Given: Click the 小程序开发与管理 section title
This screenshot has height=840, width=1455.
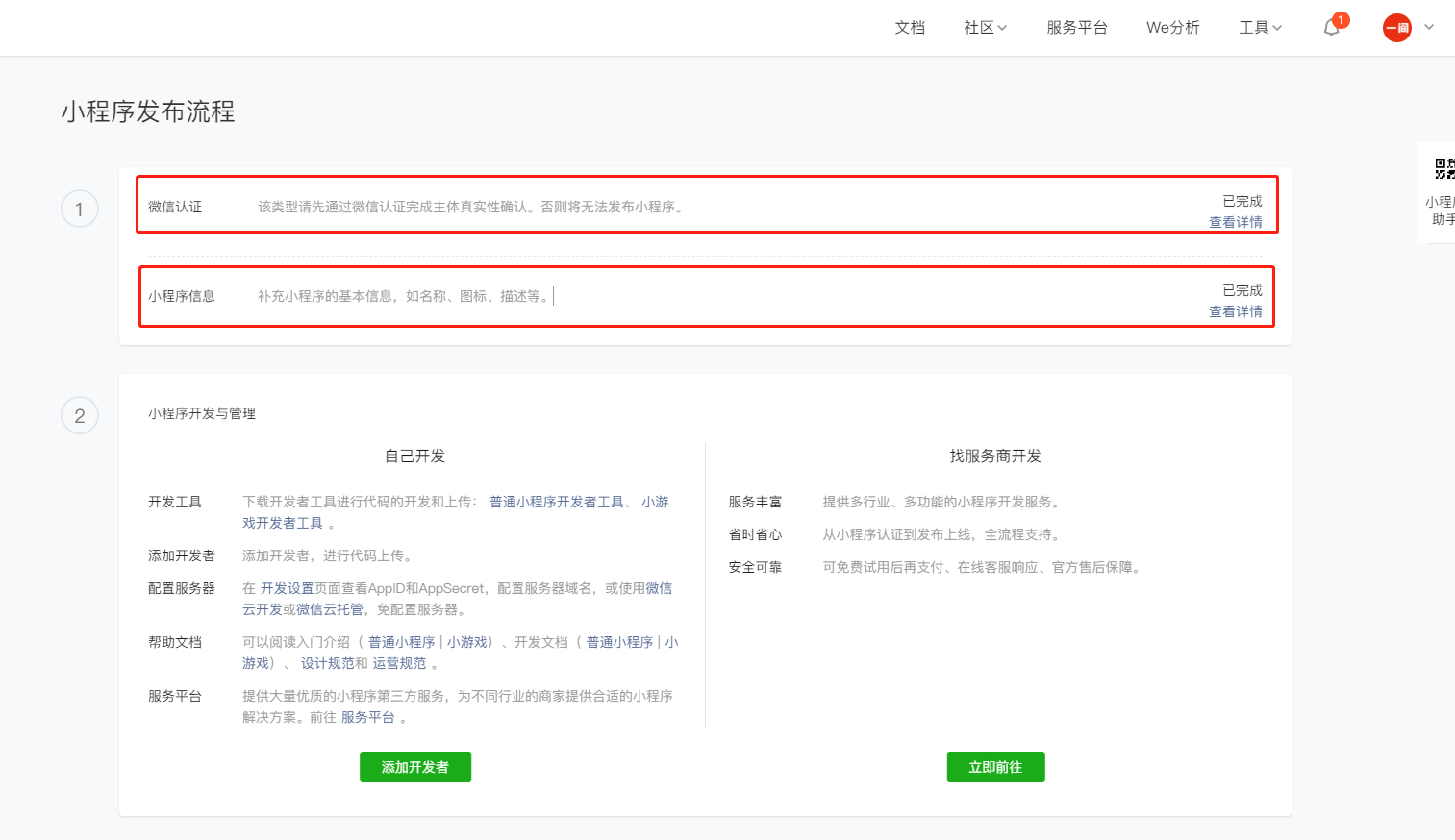Looking at the screenshot, I should click(x=202, y=413).
